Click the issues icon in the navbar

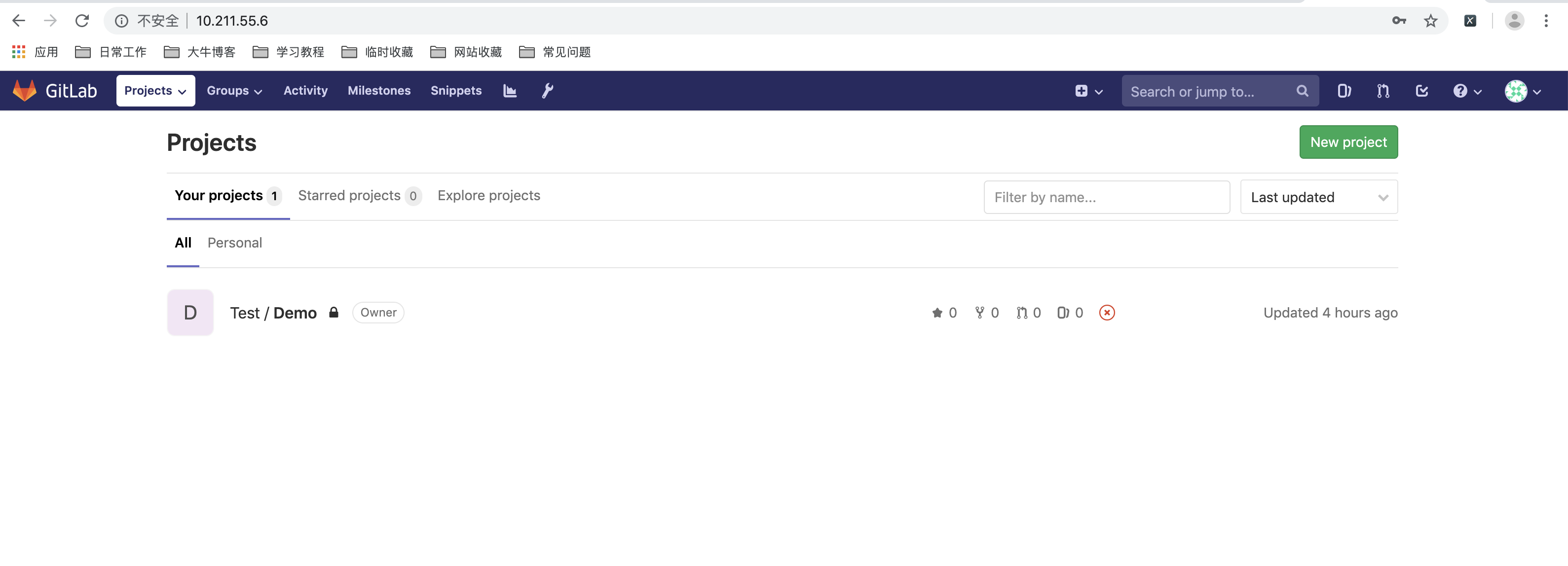tap(1344, 91)
